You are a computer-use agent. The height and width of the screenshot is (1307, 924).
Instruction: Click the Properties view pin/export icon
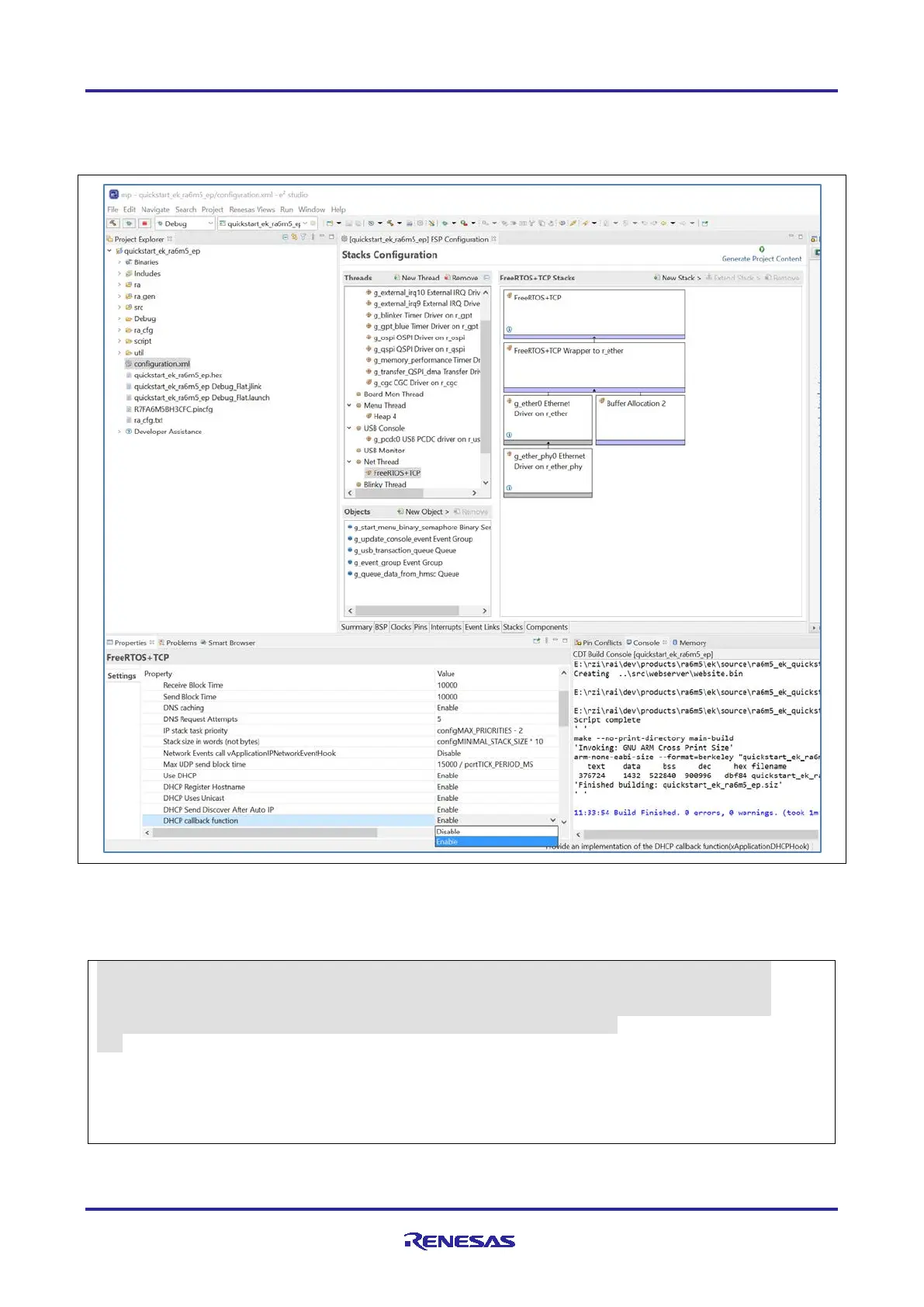click(x=536, y=642)
